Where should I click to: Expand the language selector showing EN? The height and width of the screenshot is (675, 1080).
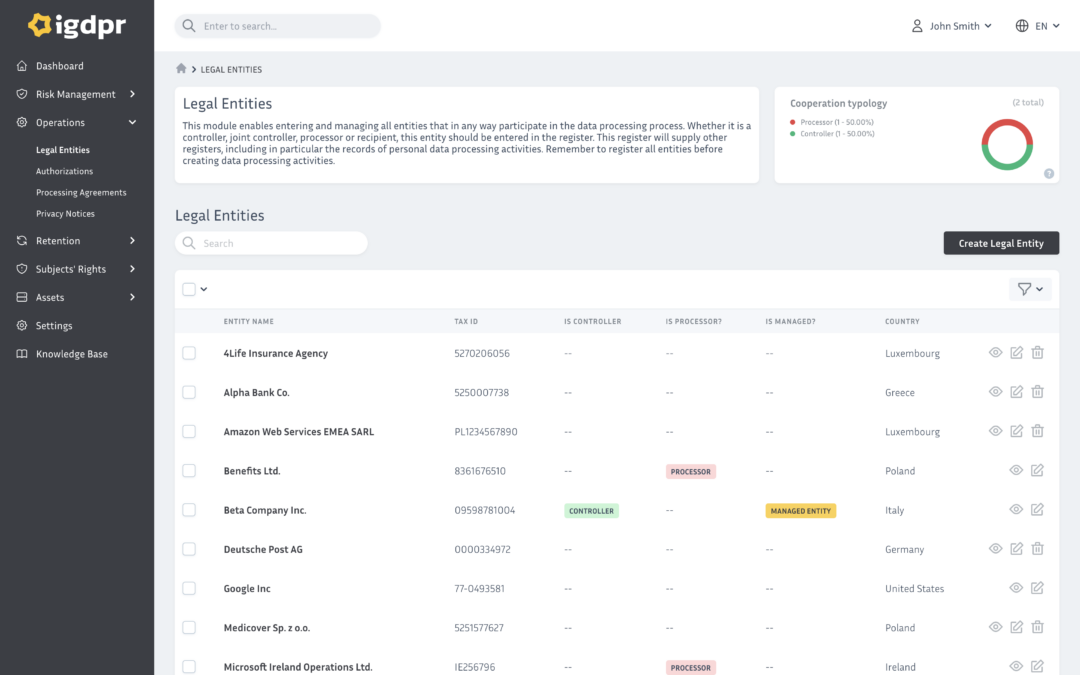tap(1036, 26)
